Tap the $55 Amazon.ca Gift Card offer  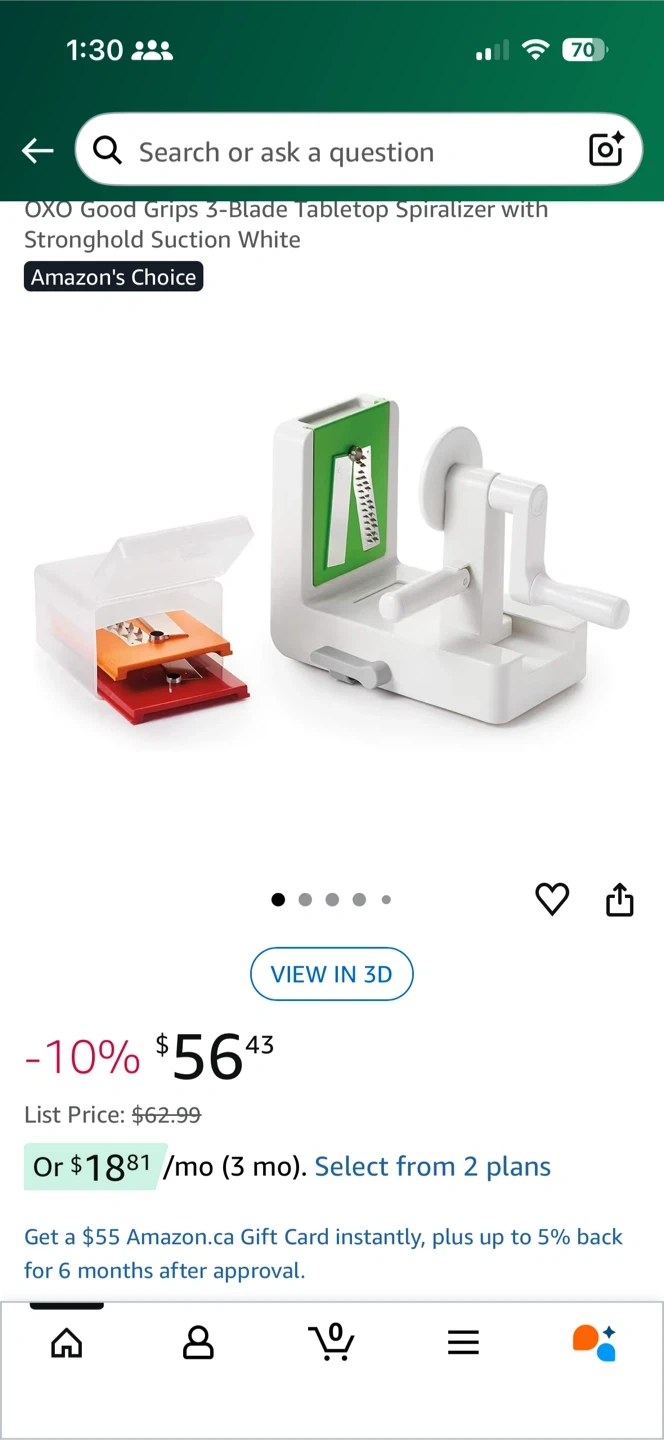(x=324, y=1254)
